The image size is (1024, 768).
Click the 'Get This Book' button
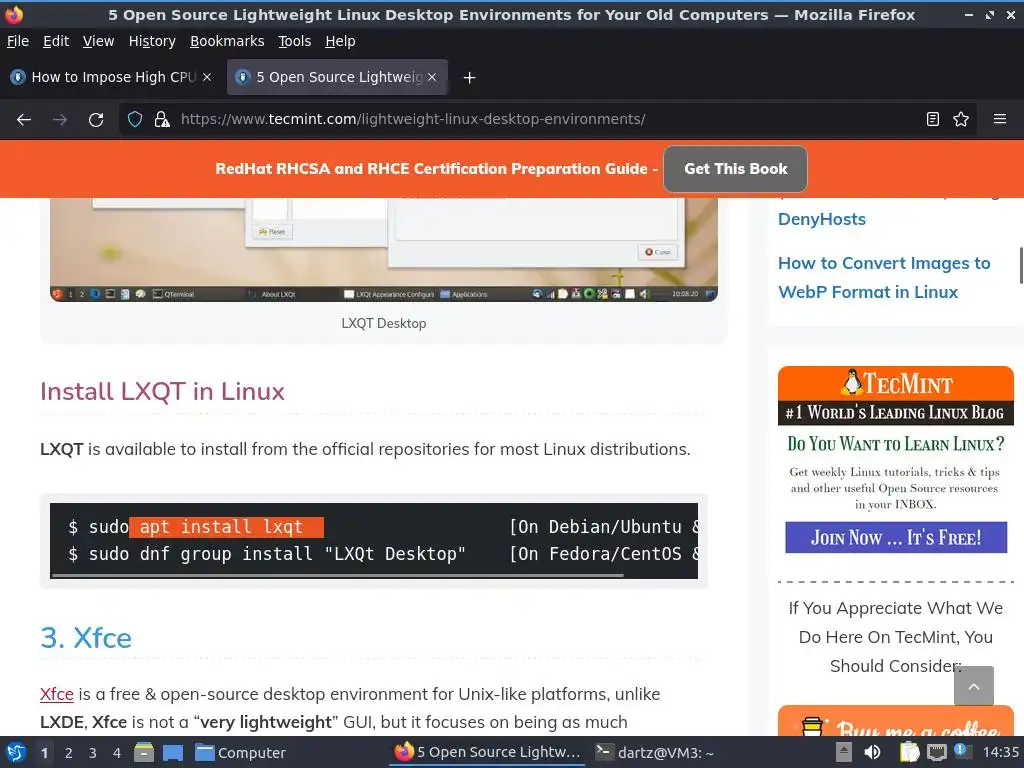[735, 169]
